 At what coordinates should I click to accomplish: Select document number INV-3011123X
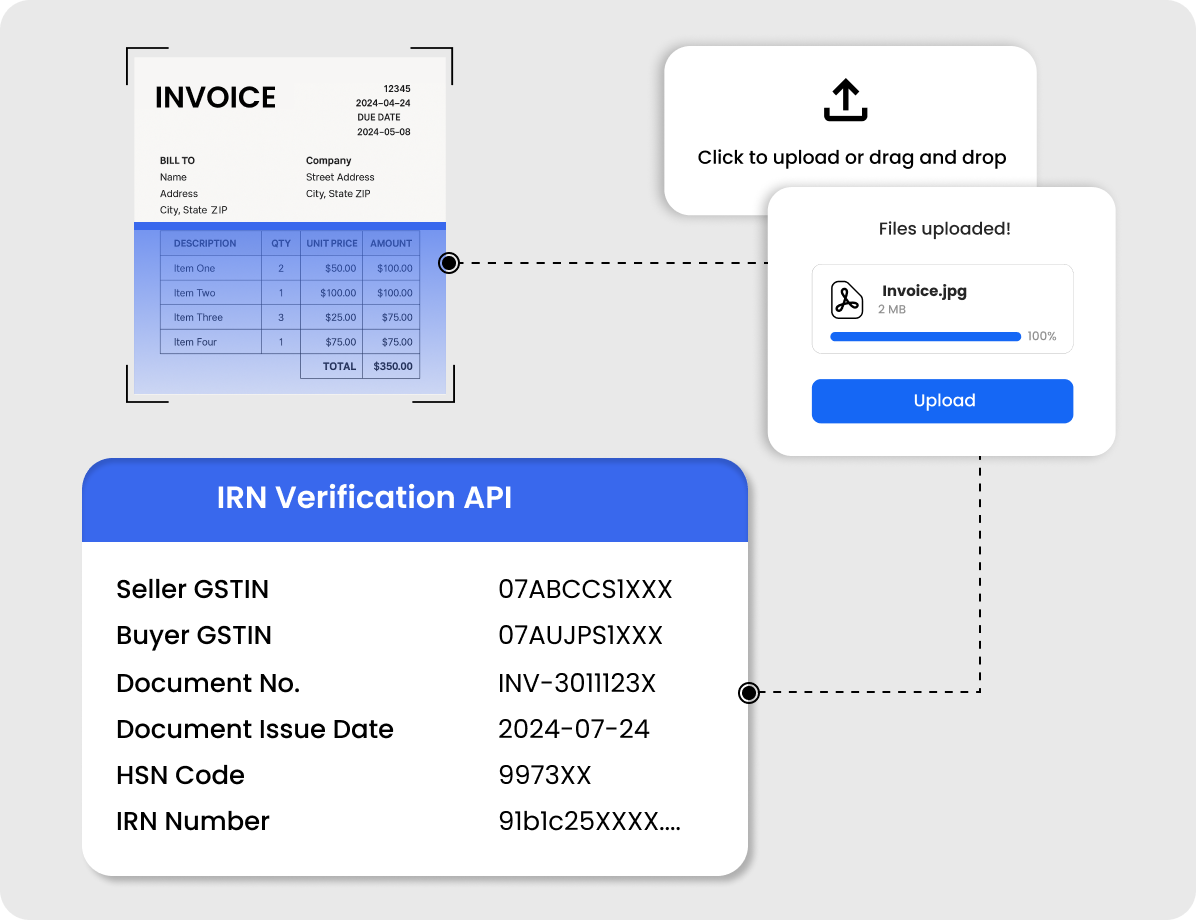click(577, 683)
